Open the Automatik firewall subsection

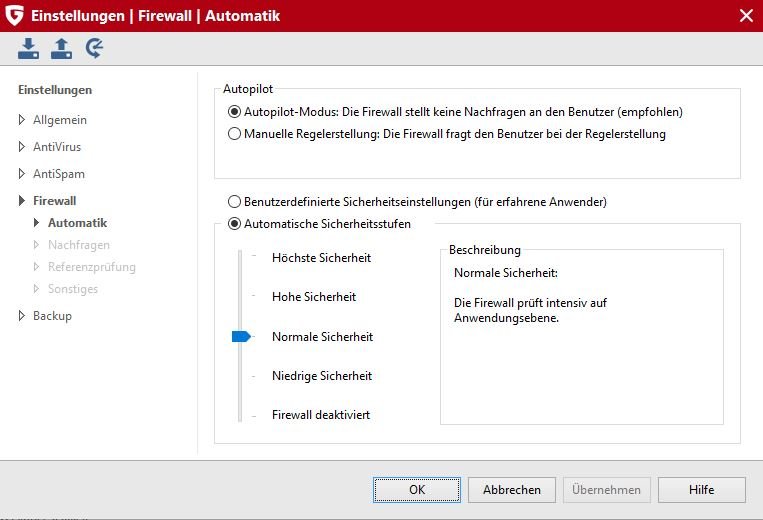click(77, 223)
